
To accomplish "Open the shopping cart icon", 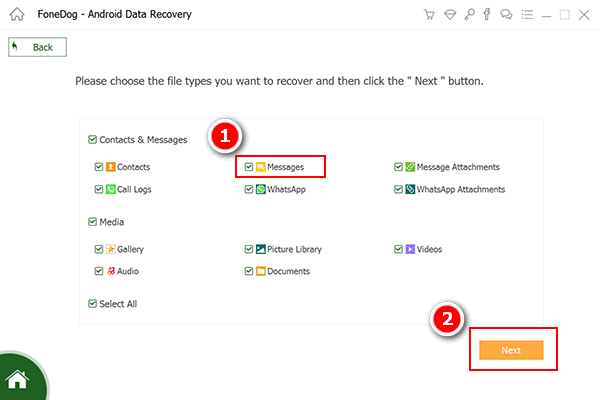I will 430,15.
